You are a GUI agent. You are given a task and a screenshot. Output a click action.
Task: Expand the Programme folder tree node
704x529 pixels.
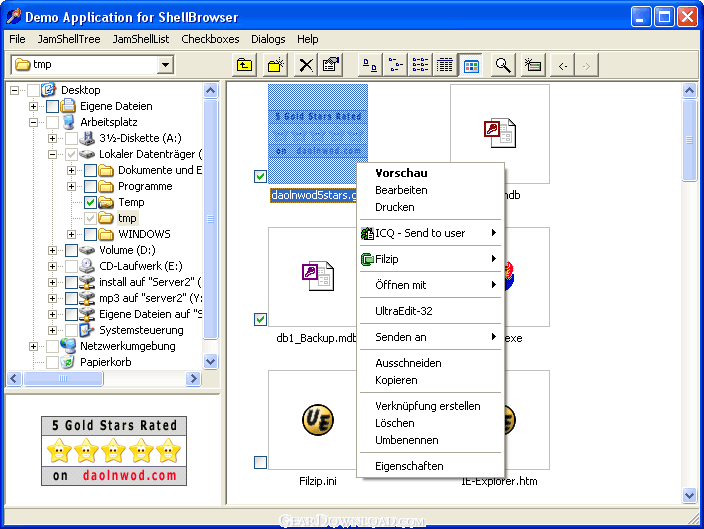(x=72, y=186)
